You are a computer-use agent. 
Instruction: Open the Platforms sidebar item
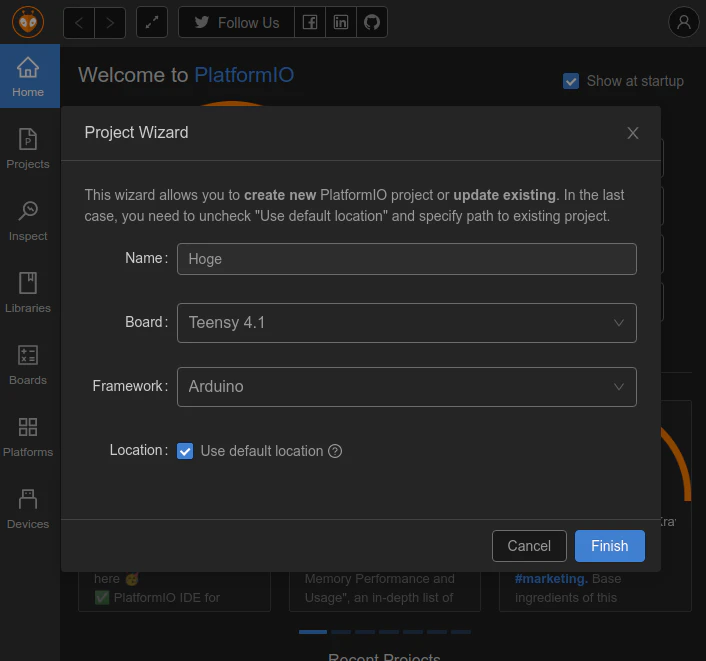click(x=28, y=437)
